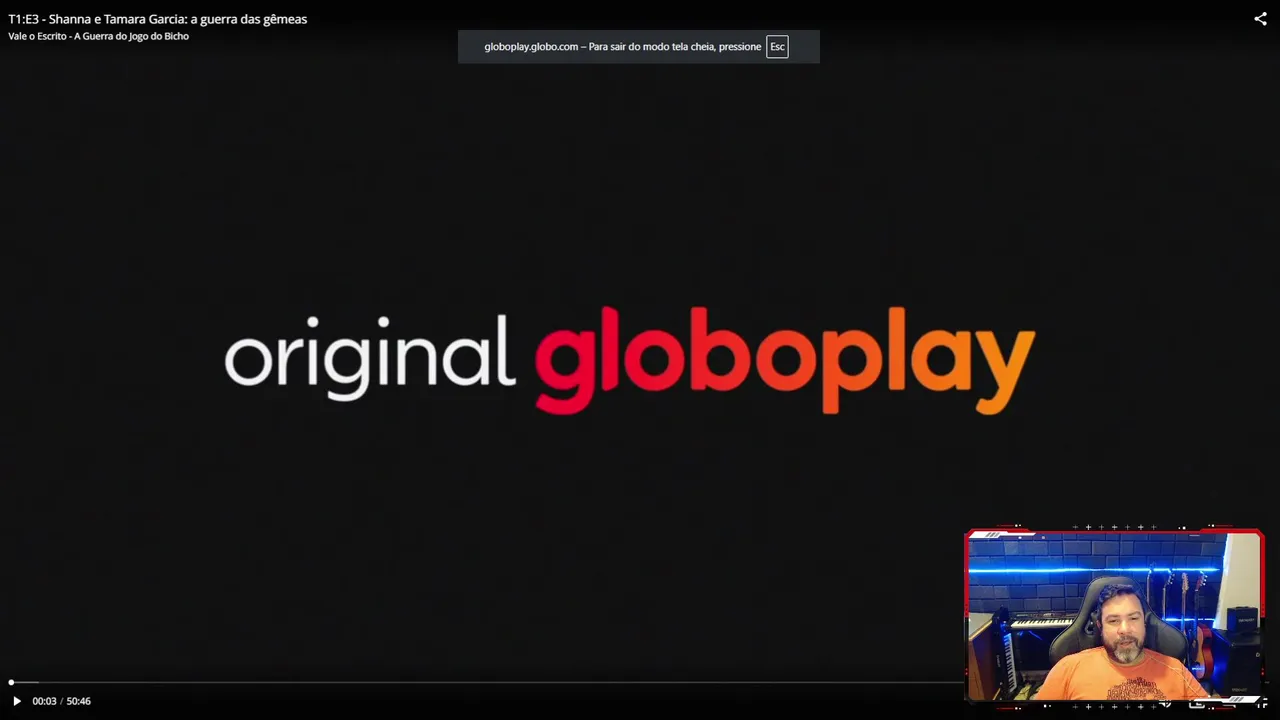
Task: Click the share icon in top corner
Action: click(x=1260, y=19)
